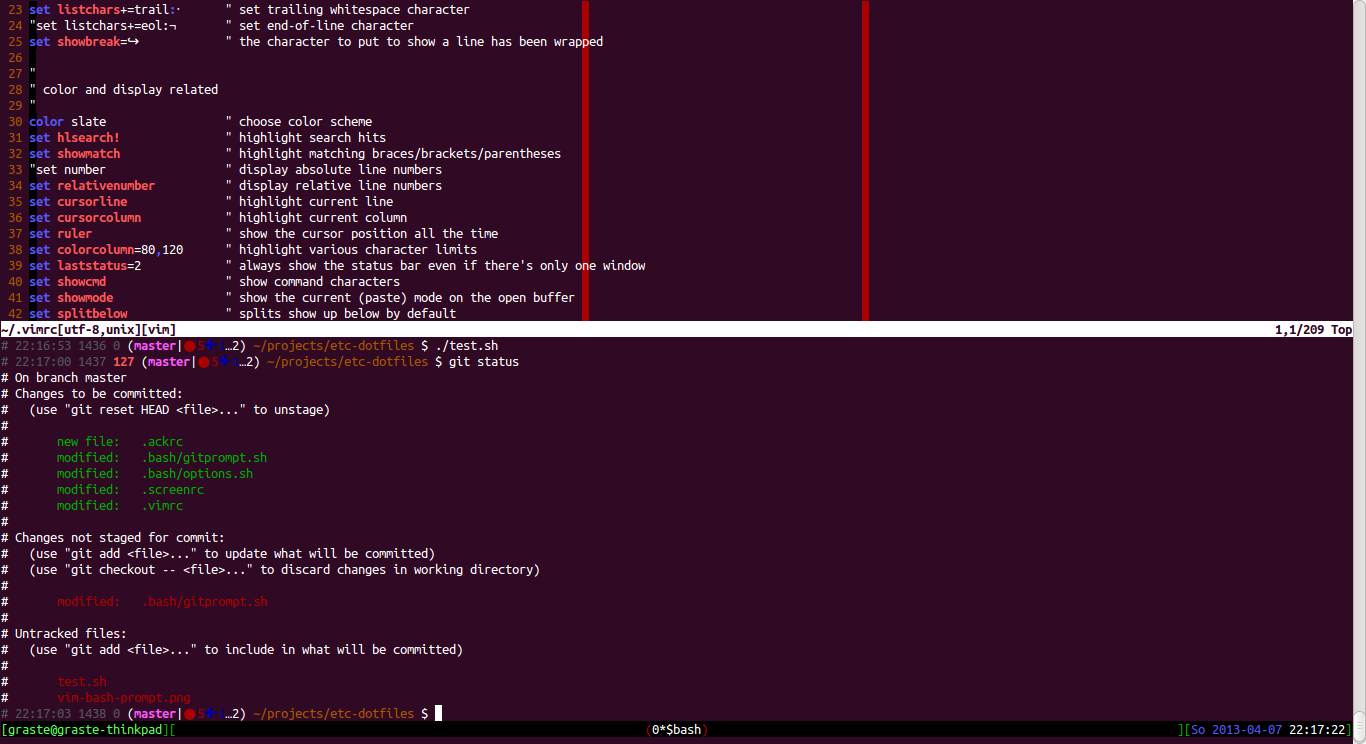Click the commented '"set number' line
This screenshot has width=1366, height=744.
(x=68, y=169)
